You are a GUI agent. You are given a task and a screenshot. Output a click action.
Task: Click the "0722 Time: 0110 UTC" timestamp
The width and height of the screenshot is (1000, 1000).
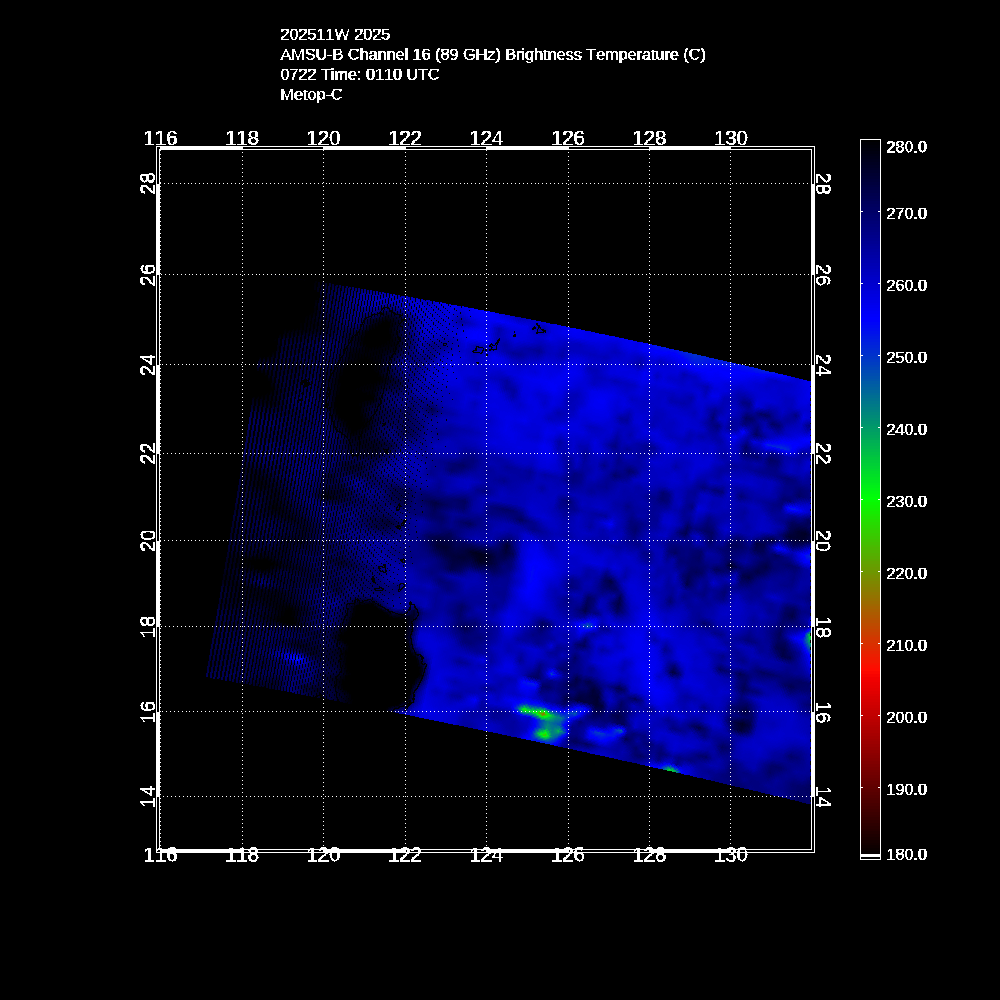(359, 75)
